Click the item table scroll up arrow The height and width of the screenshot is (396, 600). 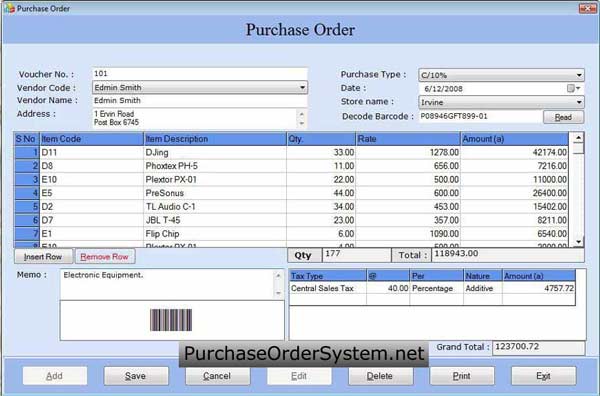coord(578,137)
